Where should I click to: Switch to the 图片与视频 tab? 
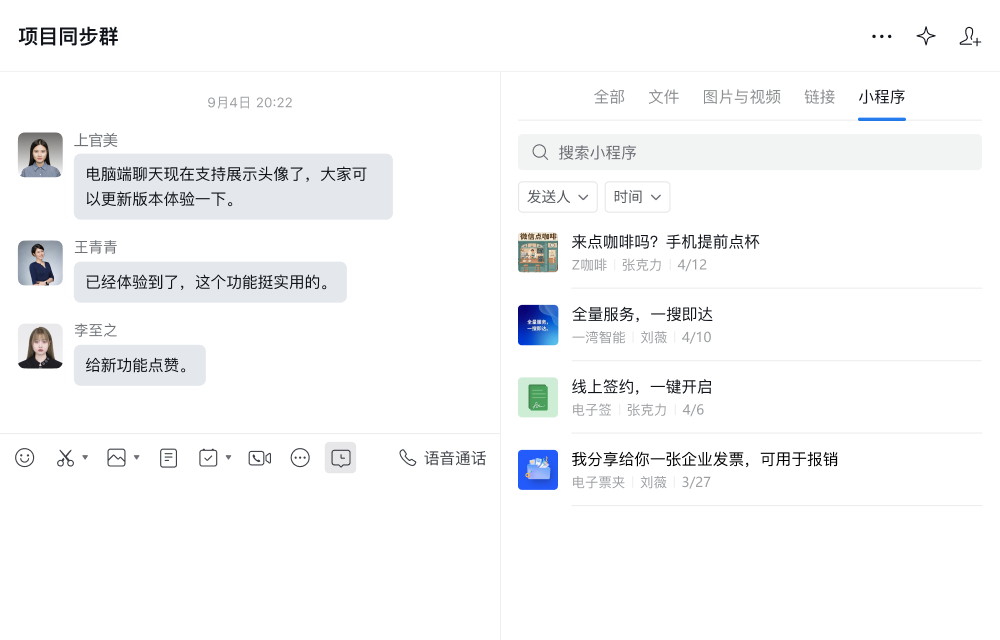pyautogui.click(x=742, y=97)
